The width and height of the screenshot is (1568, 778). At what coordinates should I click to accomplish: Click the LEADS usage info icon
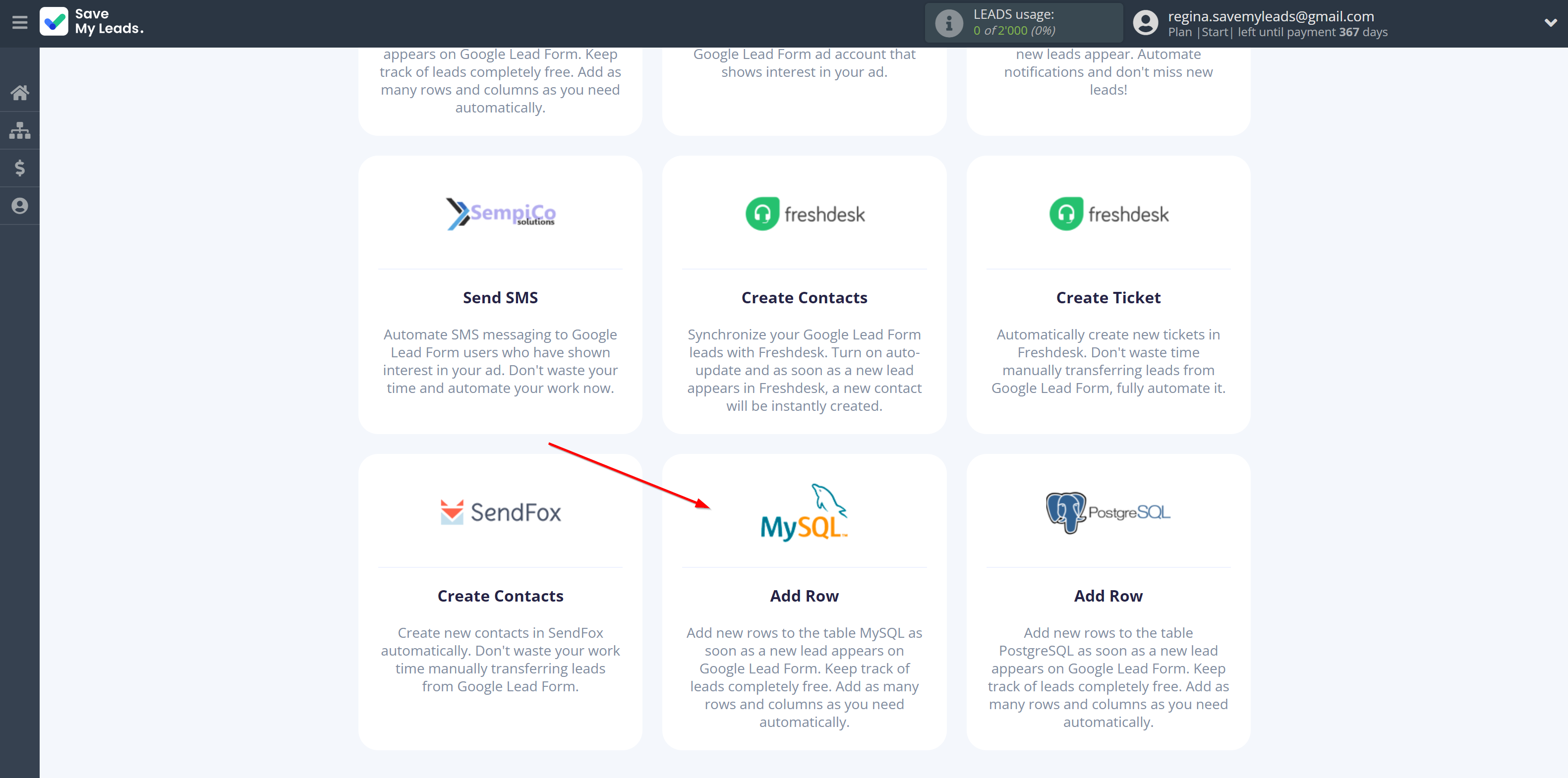pos(948,23)
